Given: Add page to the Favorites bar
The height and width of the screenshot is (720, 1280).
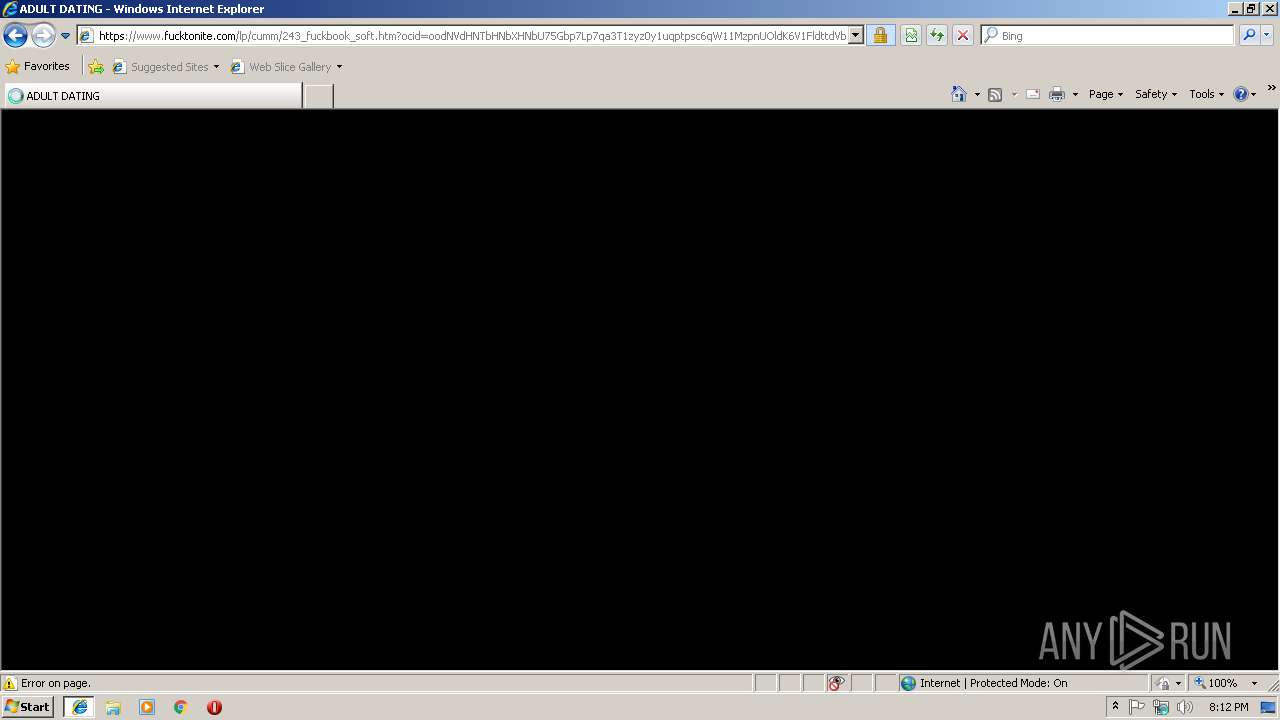Looking at the screenshot, I should [96, 67].
